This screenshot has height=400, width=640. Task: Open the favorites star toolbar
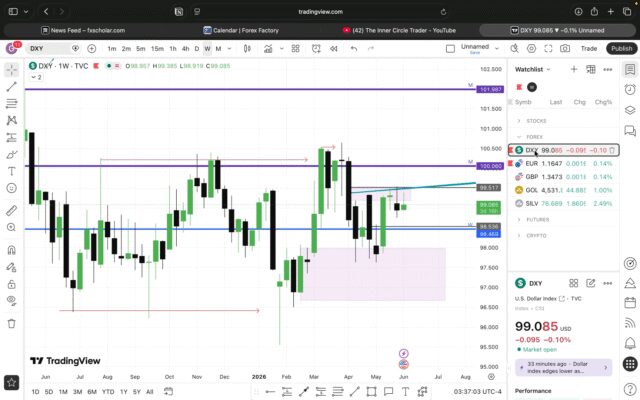[x=11, y=383]
